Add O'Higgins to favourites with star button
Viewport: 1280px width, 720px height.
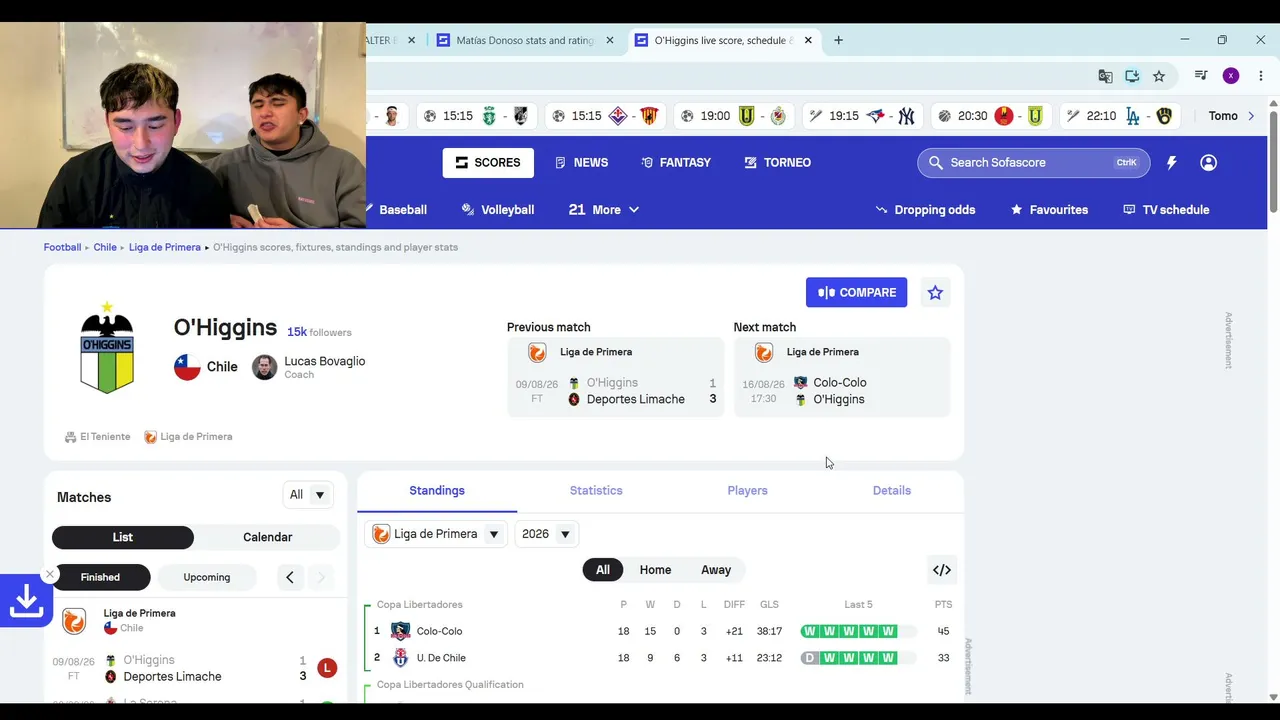(x=935, y=292)
